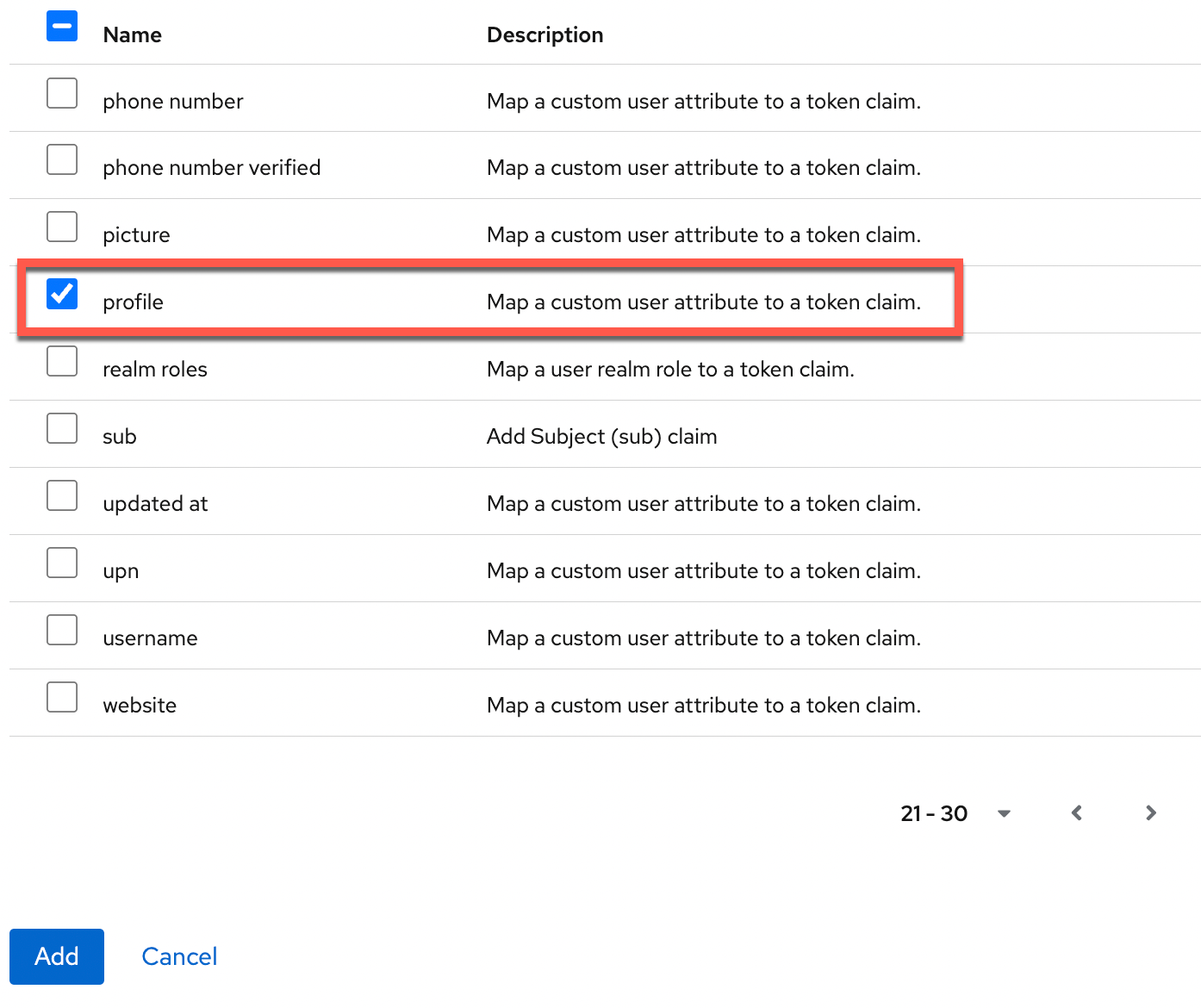Select the upn mapper checkbox

click(x=61, y=563)
